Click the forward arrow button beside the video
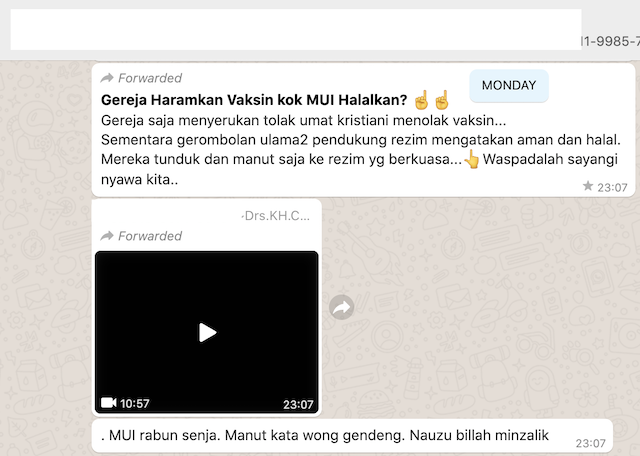This screenshot has height=456, width=640. 342,307
